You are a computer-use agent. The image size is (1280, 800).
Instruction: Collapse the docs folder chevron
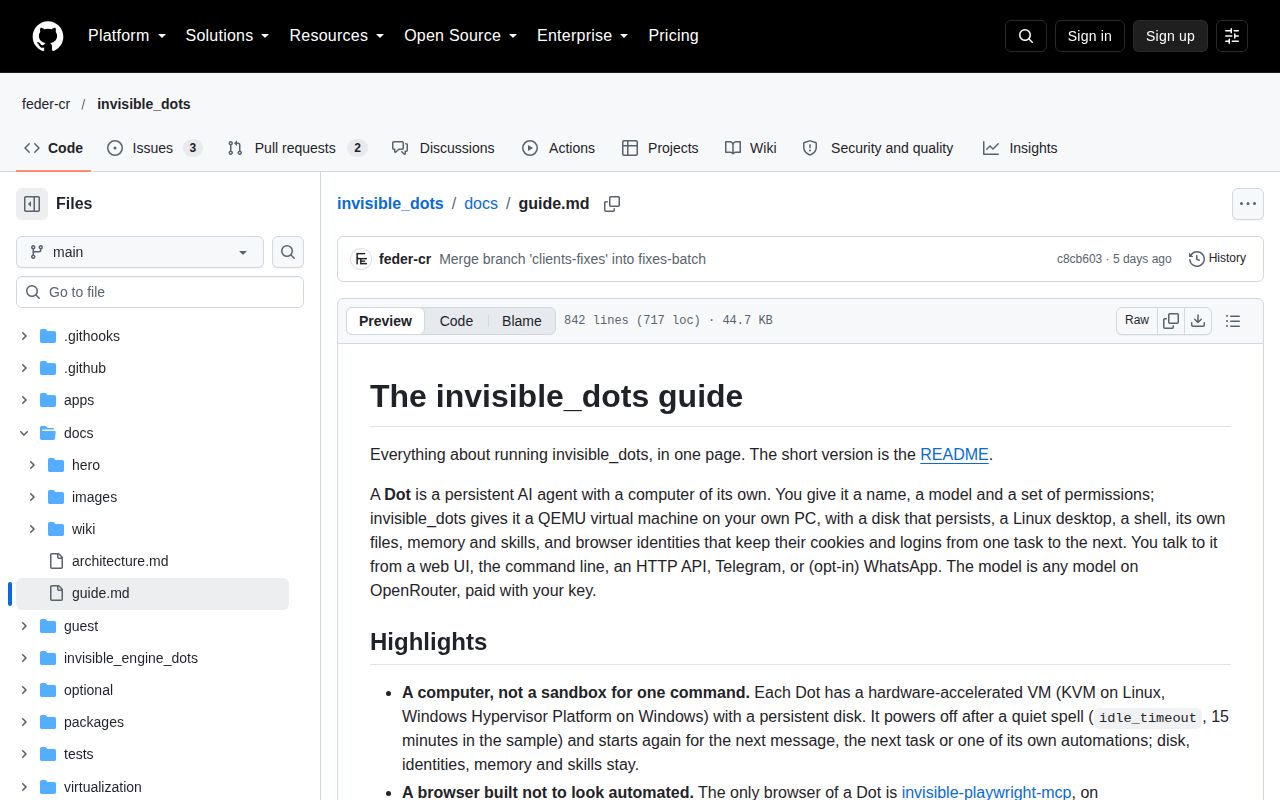pos(24,433)
